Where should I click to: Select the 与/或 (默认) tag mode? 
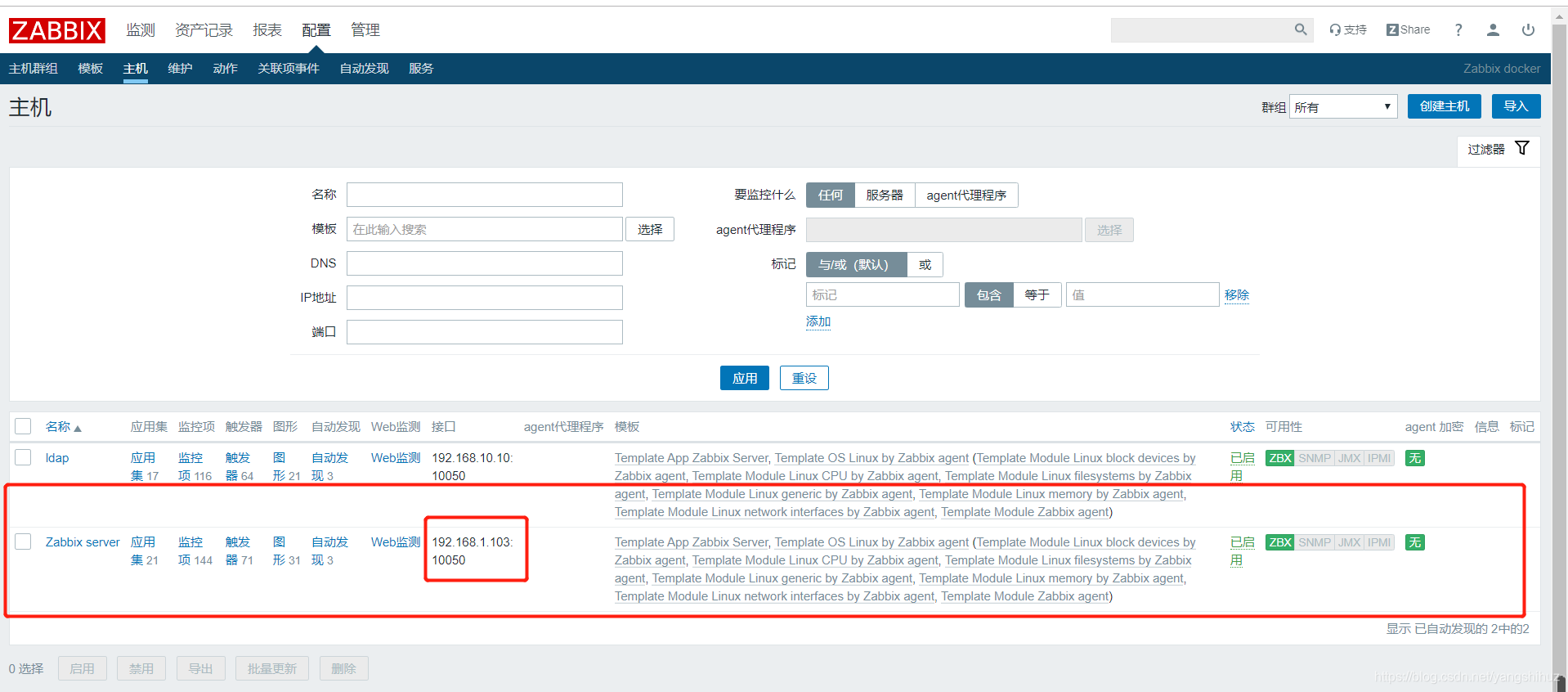(x=856, y=264)
